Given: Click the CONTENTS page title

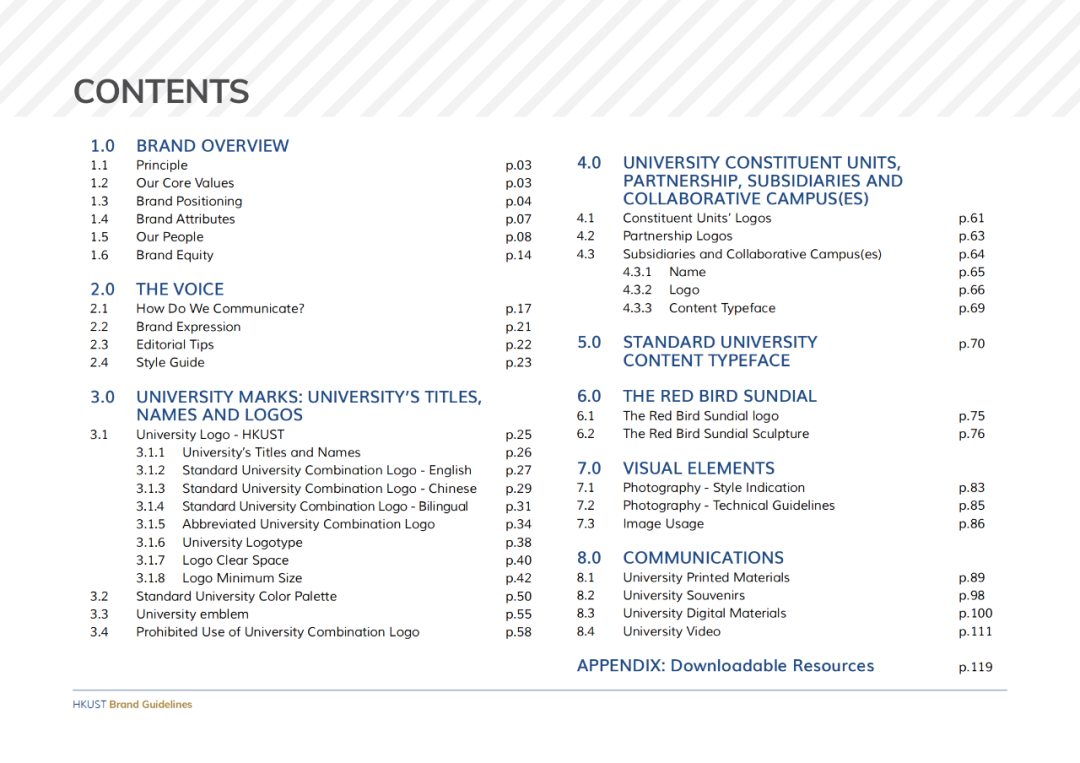Looking at the screenshot, I should tap(161, 92).
